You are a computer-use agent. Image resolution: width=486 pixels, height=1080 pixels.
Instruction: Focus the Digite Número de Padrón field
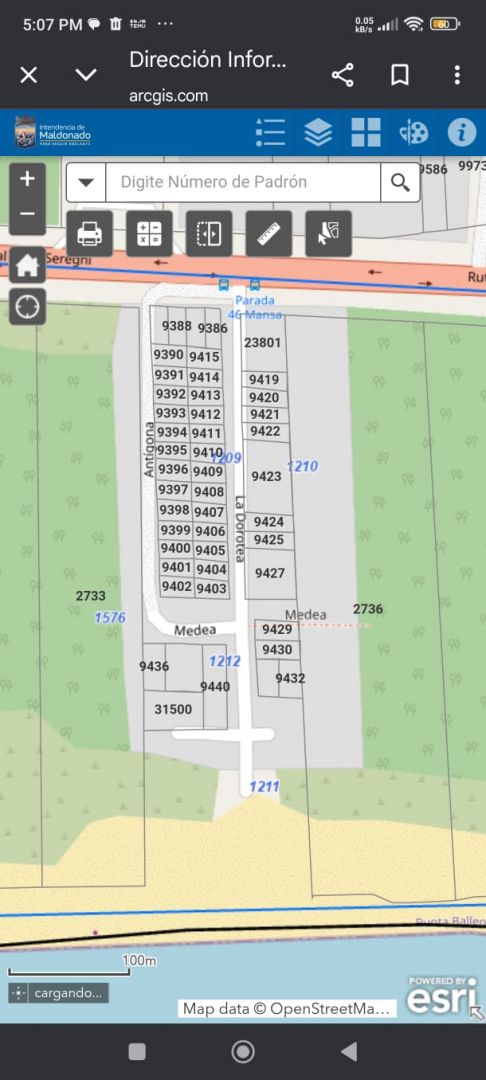click(243, 183)
